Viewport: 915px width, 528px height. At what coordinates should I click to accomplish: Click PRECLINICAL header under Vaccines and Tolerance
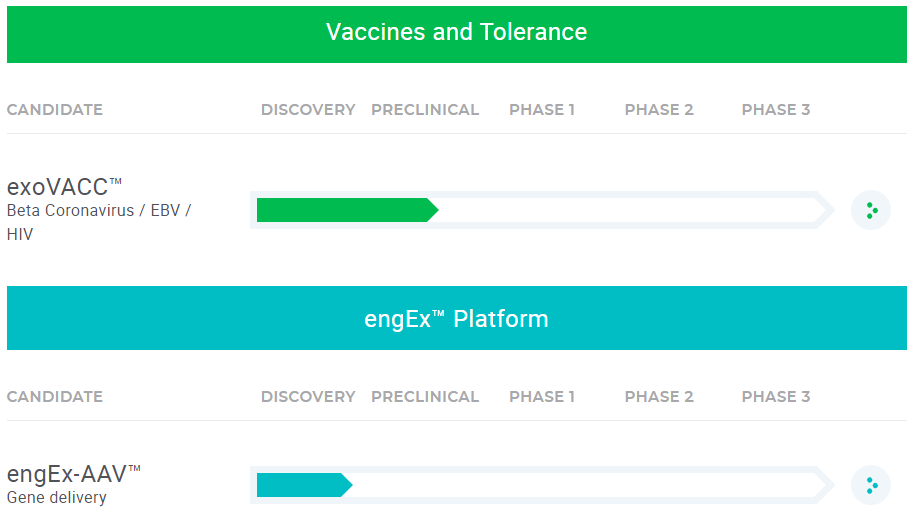coord(425,110)
